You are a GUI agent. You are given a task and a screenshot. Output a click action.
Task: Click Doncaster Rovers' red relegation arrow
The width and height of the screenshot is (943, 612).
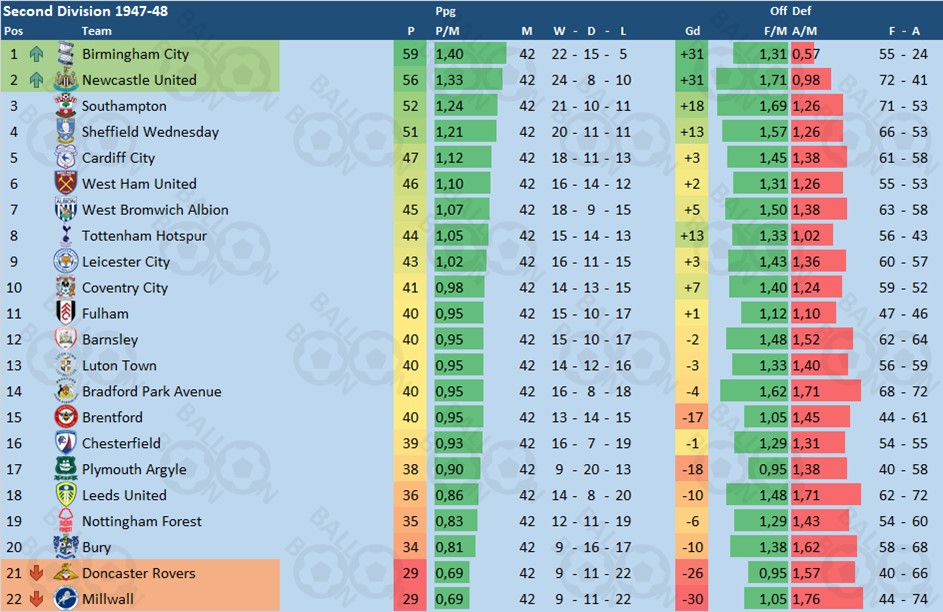pos(37,573)
